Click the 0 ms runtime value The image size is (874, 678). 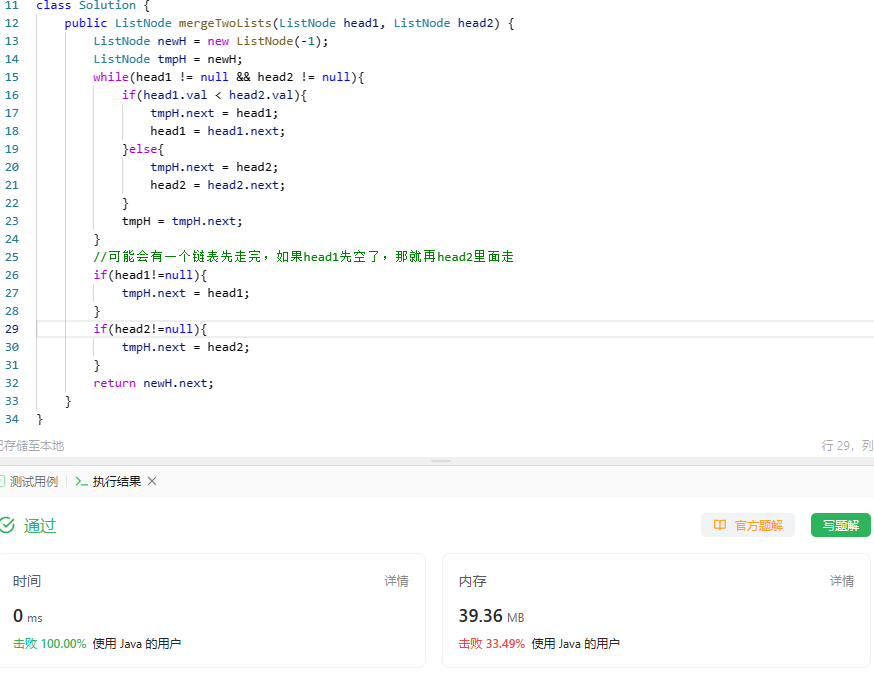pyautogui.click(x=28, y=616)
